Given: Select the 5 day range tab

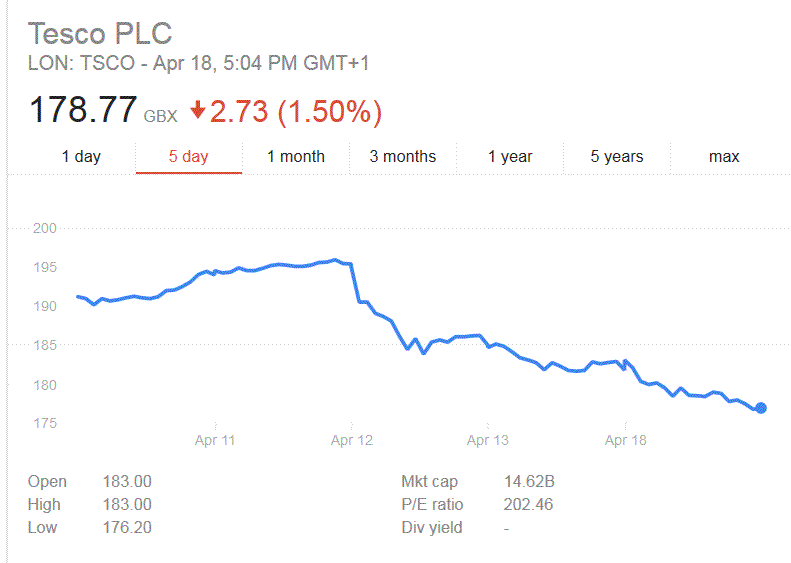Looking at the screenshot, I should [x=188, y=156].
